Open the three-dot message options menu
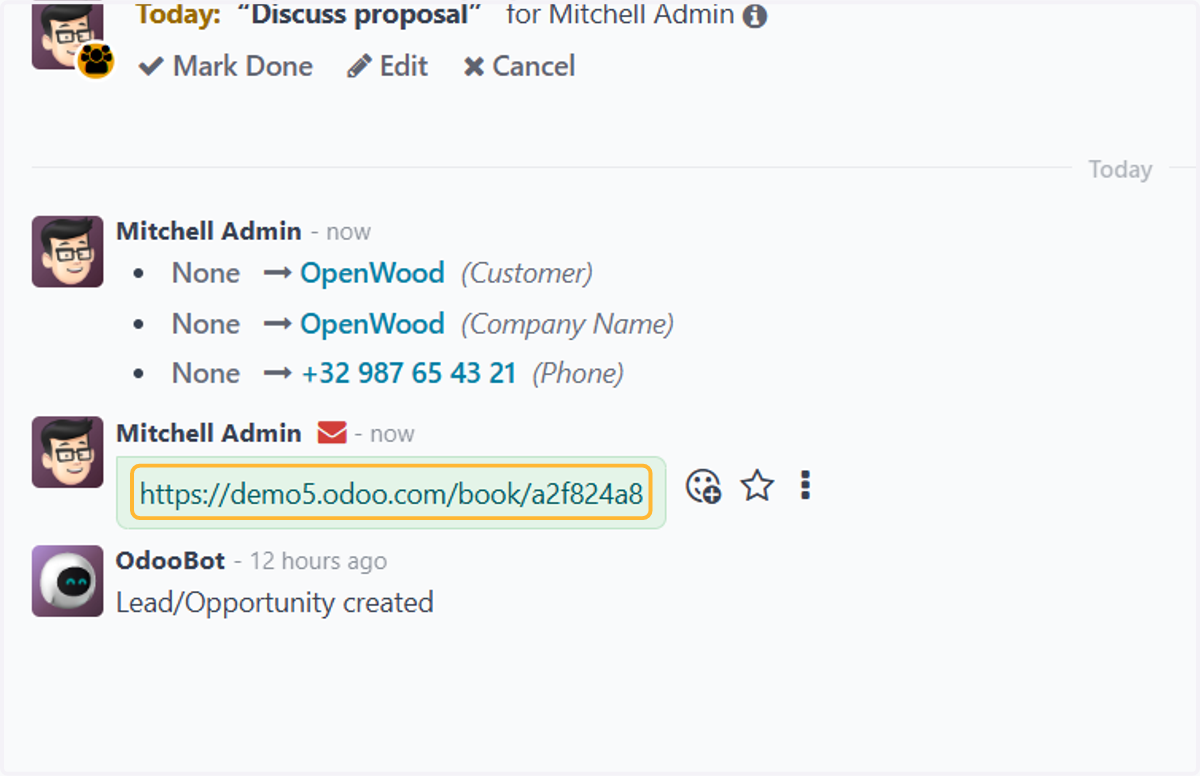Screen dimensions: 1200x776 pyautogui.click(x=805, y=487)
